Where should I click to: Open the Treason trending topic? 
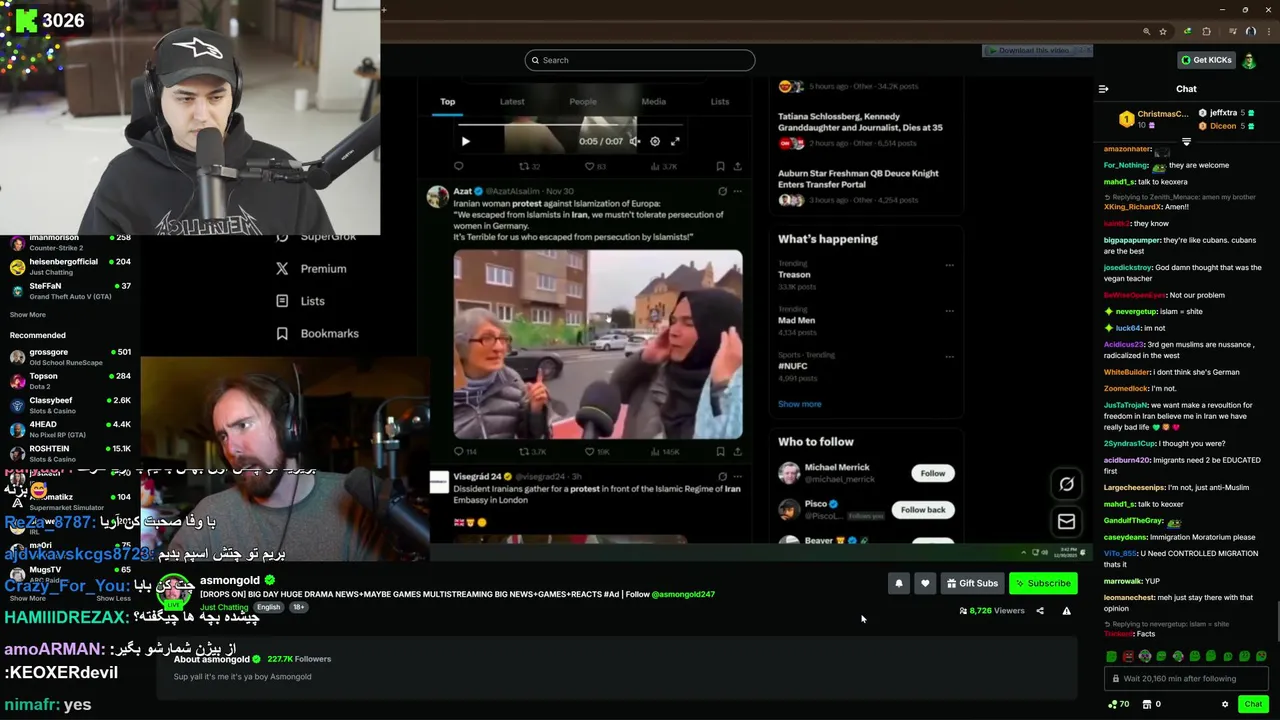tap(795, 274)
